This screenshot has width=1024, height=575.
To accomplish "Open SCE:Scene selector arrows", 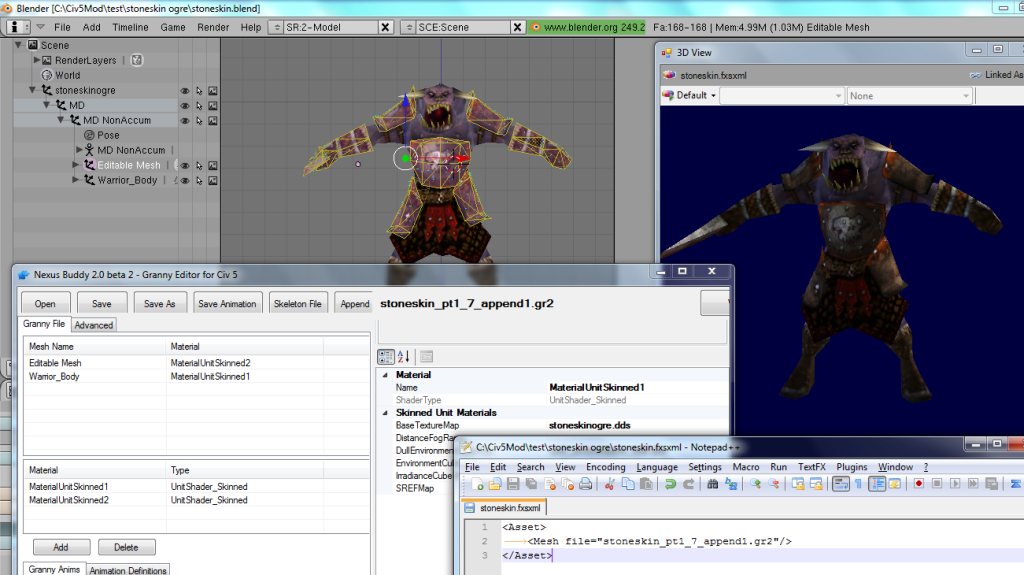I will pyautogui.click(x=409, y=27).
